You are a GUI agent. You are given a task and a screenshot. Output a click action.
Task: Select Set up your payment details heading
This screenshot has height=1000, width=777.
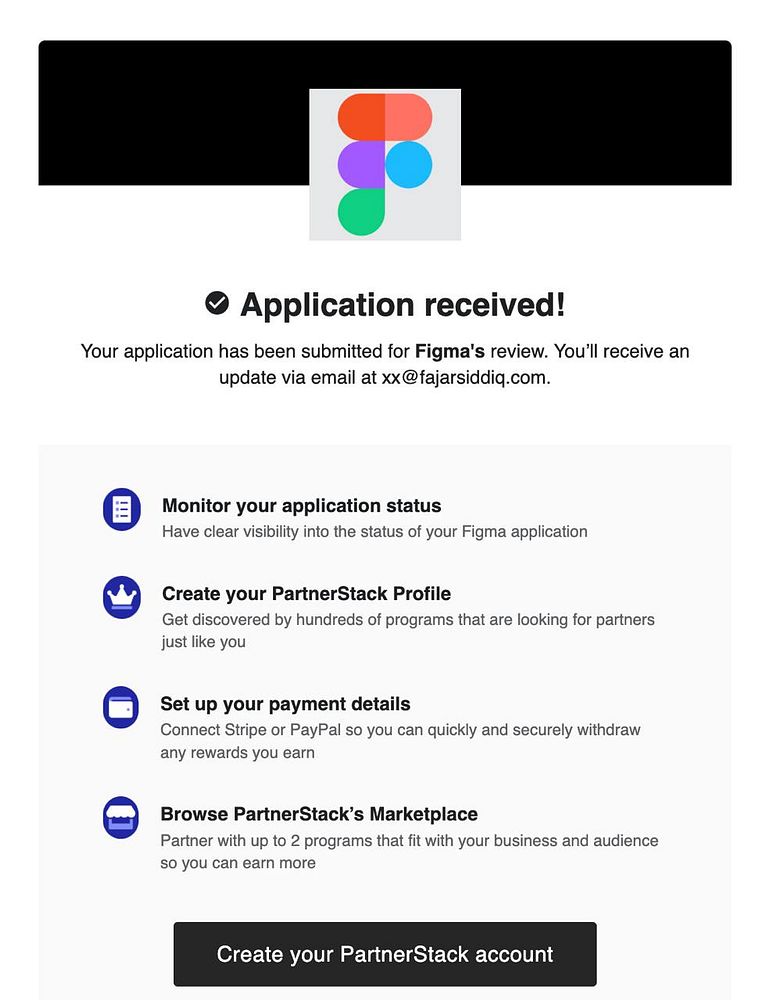pyautogui.click(x=285, y=704)
